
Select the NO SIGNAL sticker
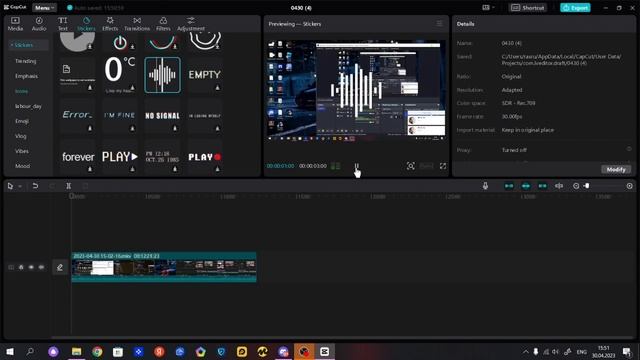click(162, 116)
